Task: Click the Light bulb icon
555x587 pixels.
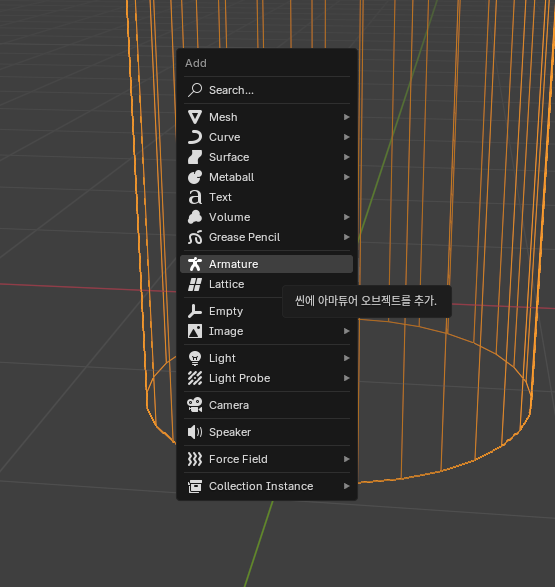Action: click(x=195, y=358)
